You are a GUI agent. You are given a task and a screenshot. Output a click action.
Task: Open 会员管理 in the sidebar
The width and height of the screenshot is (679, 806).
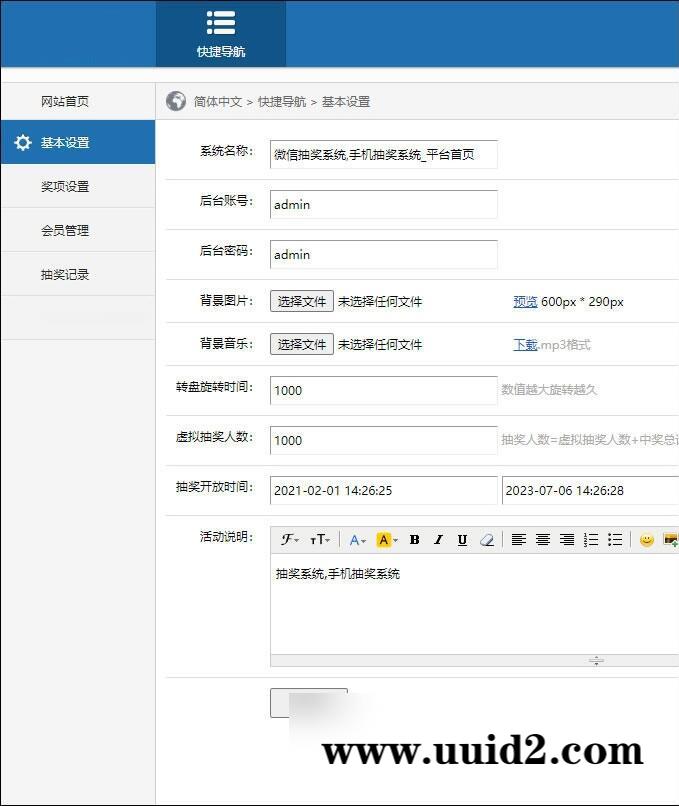coord(65,230)
